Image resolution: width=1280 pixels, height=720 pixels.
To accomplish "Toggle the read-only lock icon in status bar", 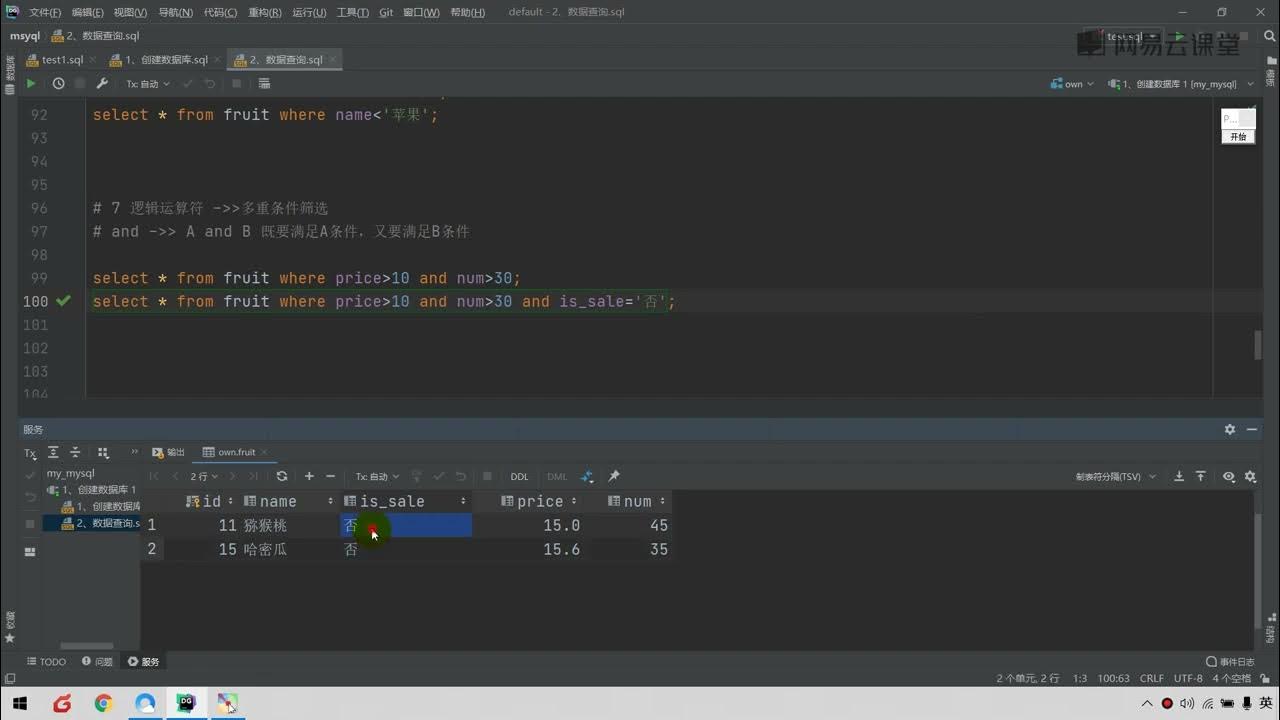I will coord(1265,678).
